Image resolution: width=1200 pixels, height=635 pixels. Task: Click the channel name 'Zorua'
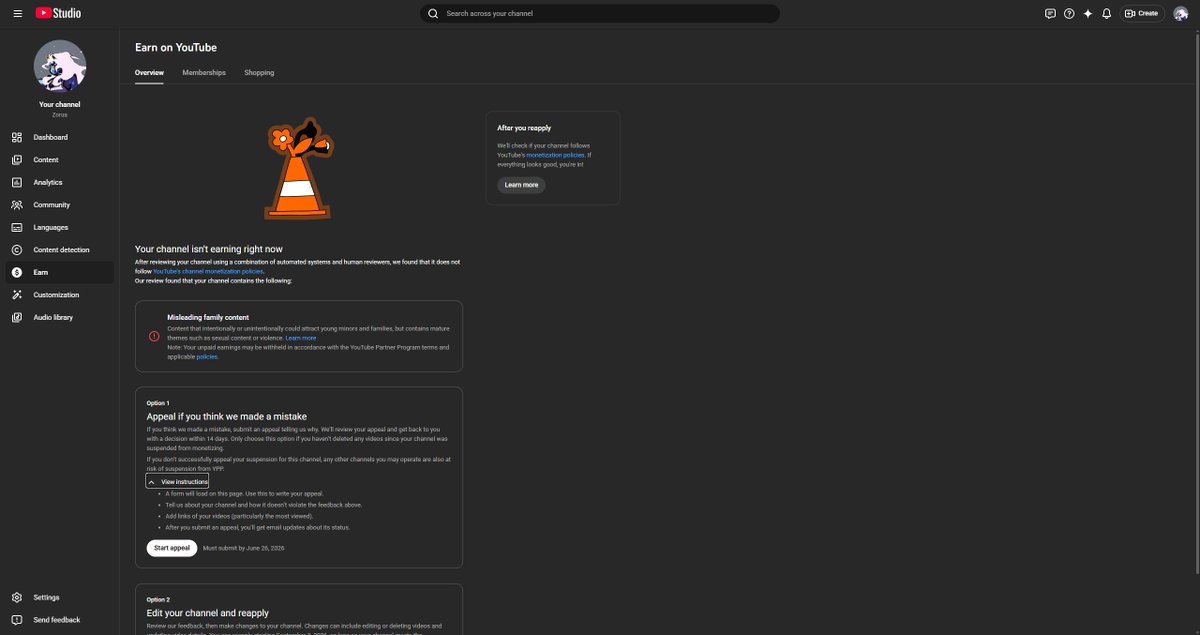pyautogui.click(x=60, y=115)
